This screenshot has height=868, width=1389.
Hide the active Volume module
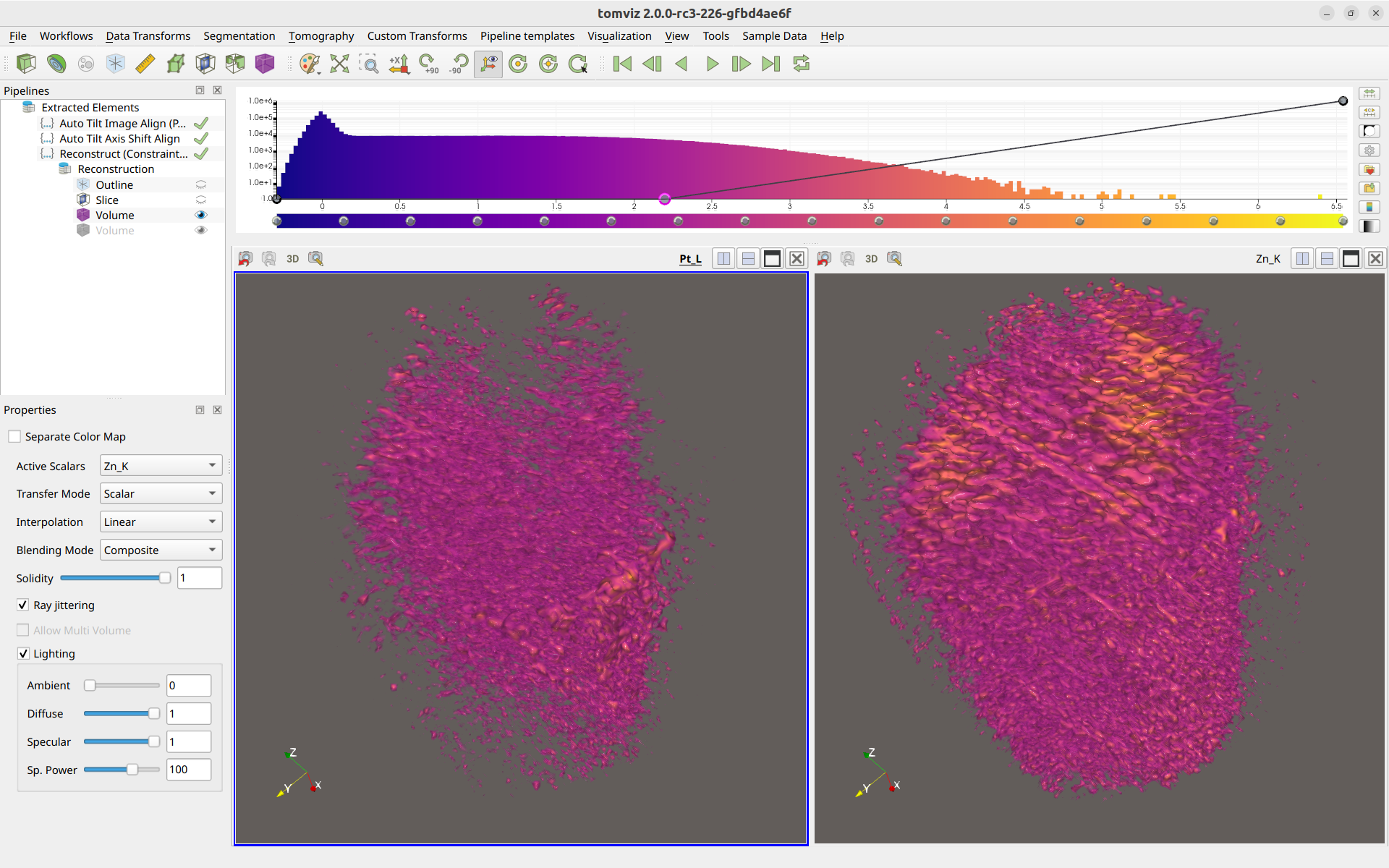click(201, 215)
